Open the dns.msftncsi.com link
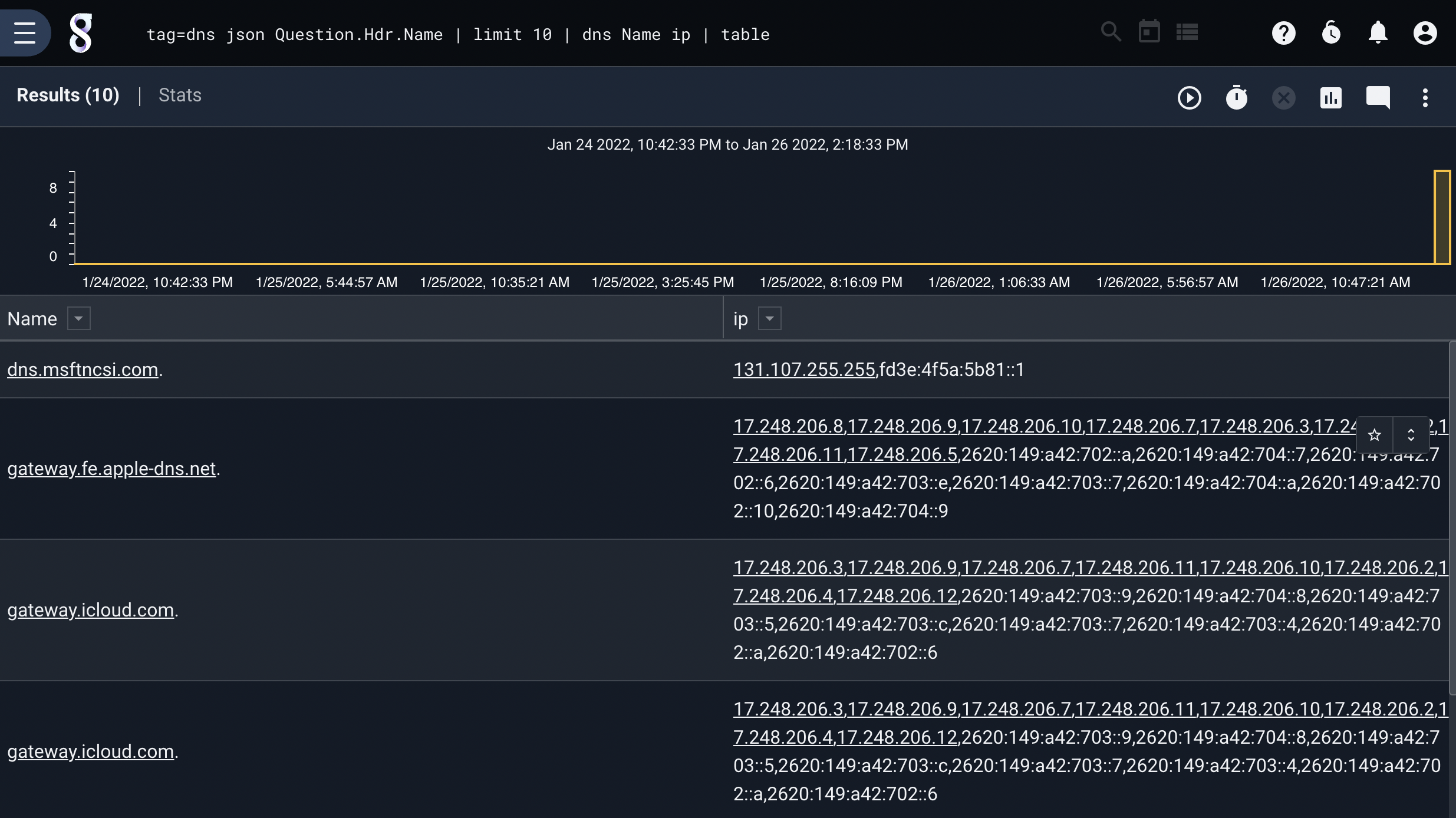1456x818 pixels. [x=83, y=370]
